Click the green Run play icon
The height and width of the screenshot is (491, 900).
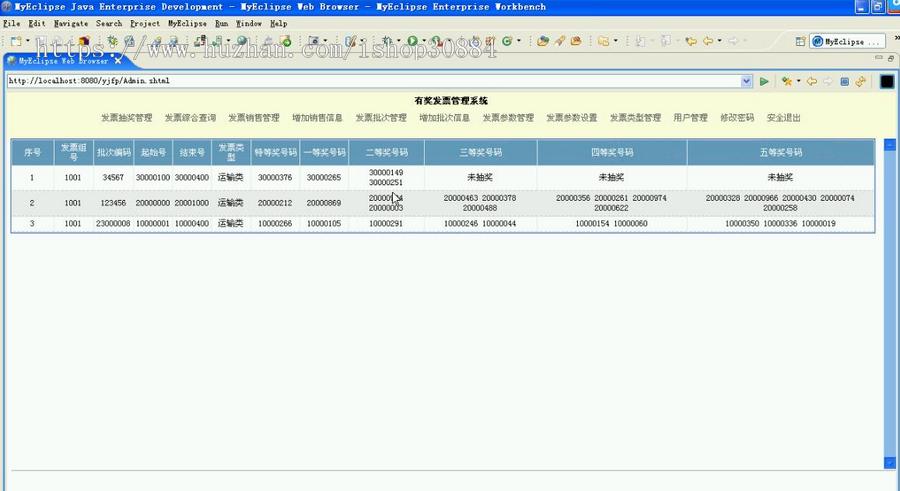point(412,41)
